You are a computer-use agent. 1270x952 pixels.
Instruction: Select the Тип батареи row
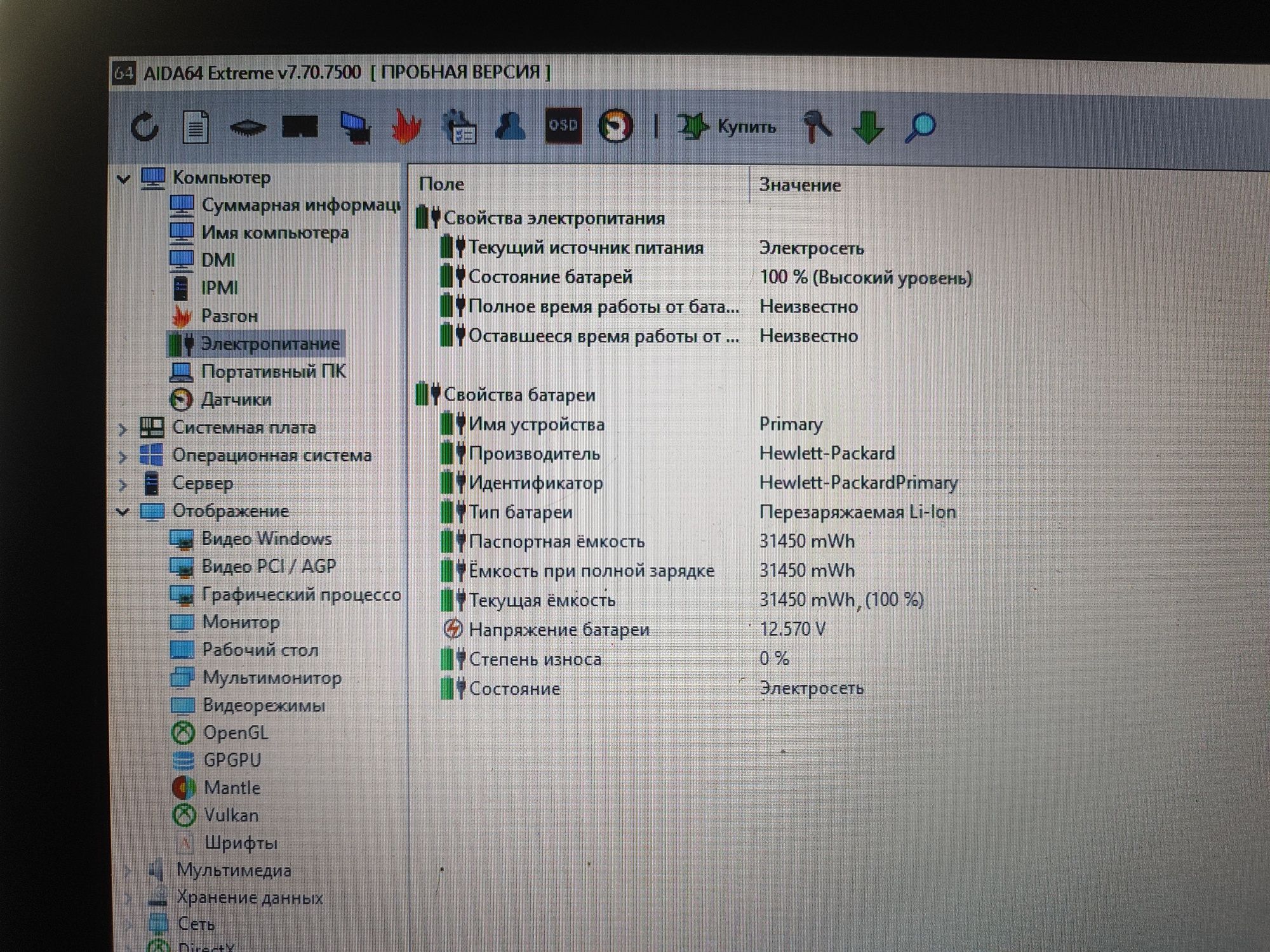(698, 512)
